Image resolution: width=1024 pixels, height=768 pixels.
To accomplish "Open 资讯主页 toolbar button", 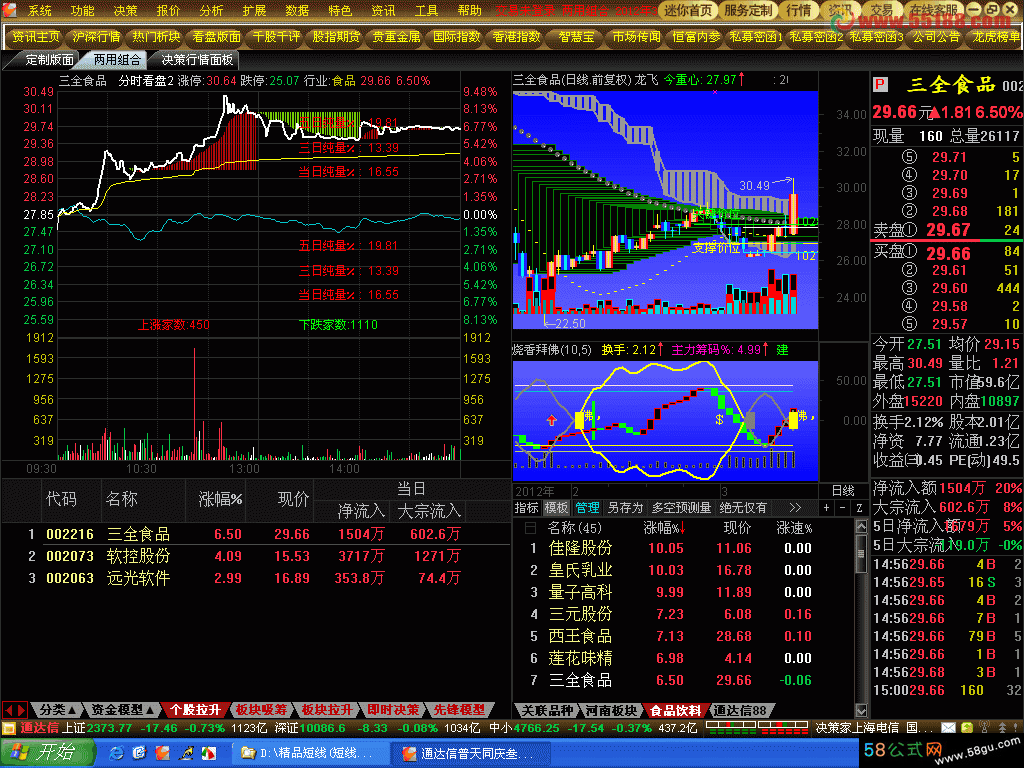I will [36, 37].
